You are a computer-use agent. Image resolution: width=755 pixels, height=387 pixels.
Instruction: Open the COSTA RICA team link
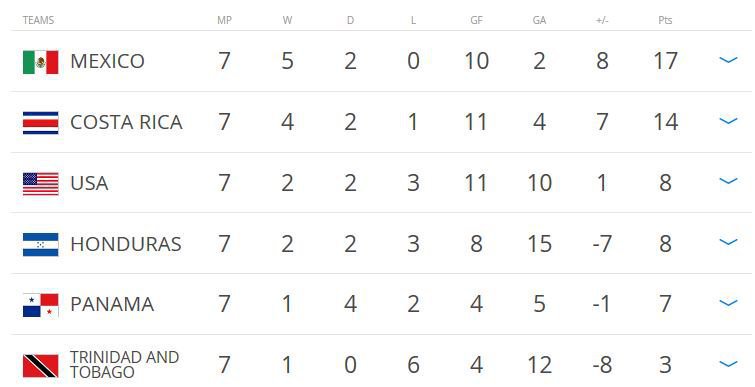tap(127, 122)
